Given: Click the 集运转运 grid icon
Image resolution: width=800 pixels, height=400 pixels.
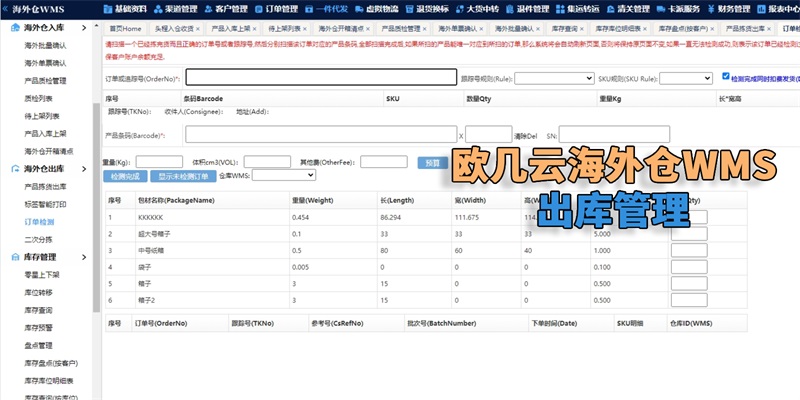Looking at the screenshot, I should [x=561, y=9].
